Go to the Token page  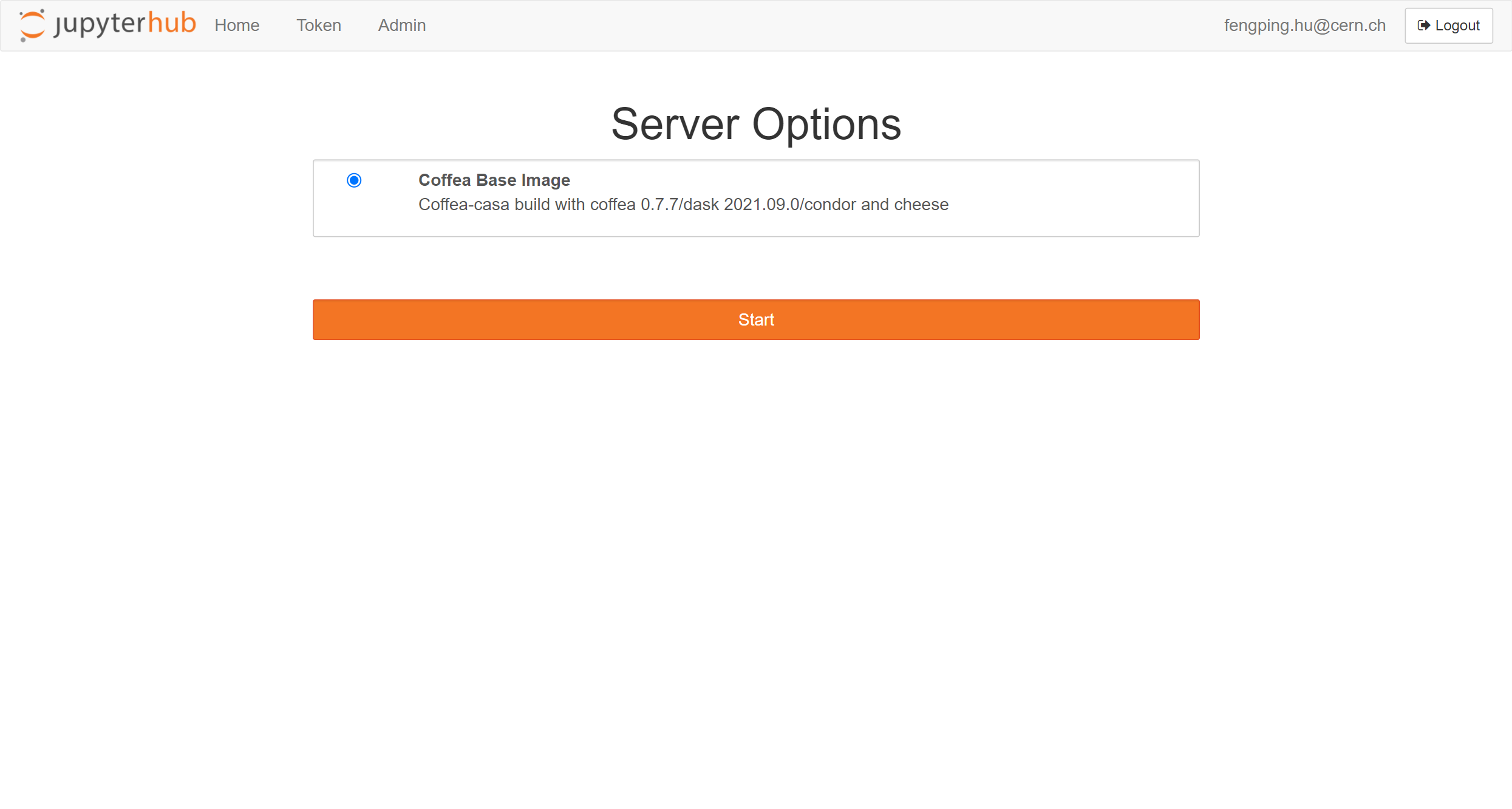319,26
